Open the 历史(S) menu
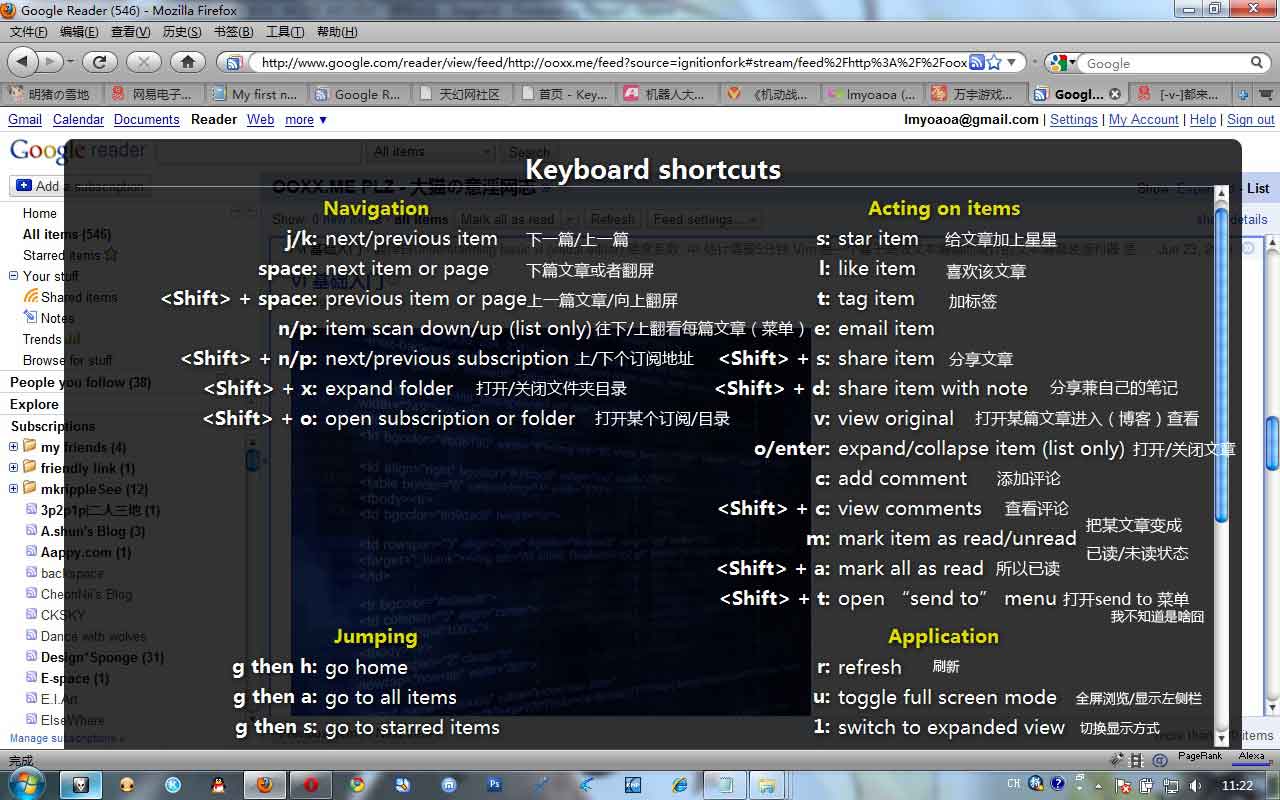 [182, 32]
